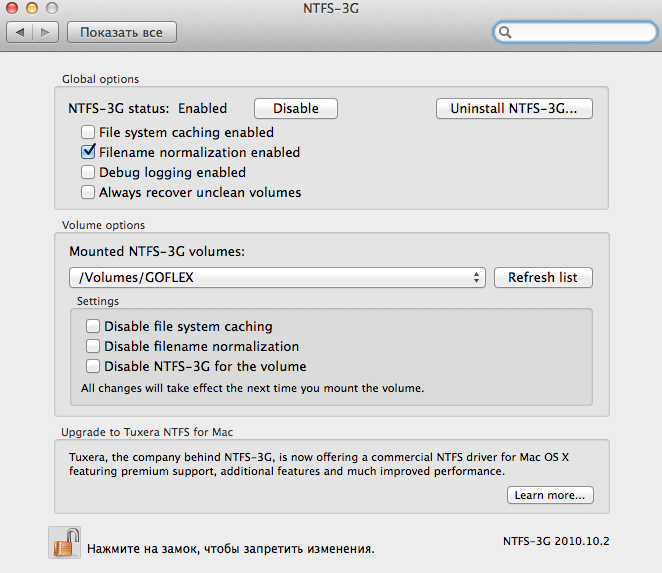Click the yellow minimize window button
The height and width of the screenshot is (573, 662).
pos(32,8)
